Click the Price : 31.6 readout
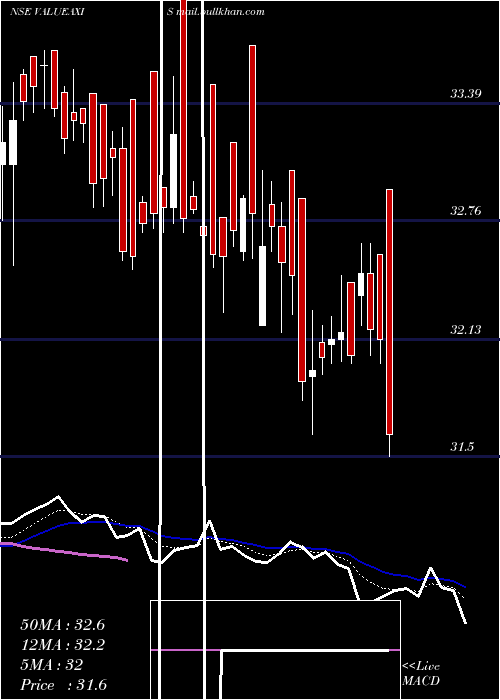 [x=63, y=685]
